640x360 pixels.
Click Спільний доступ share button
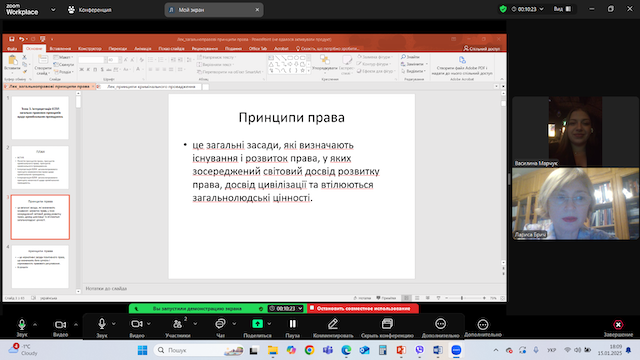[482, 49]
